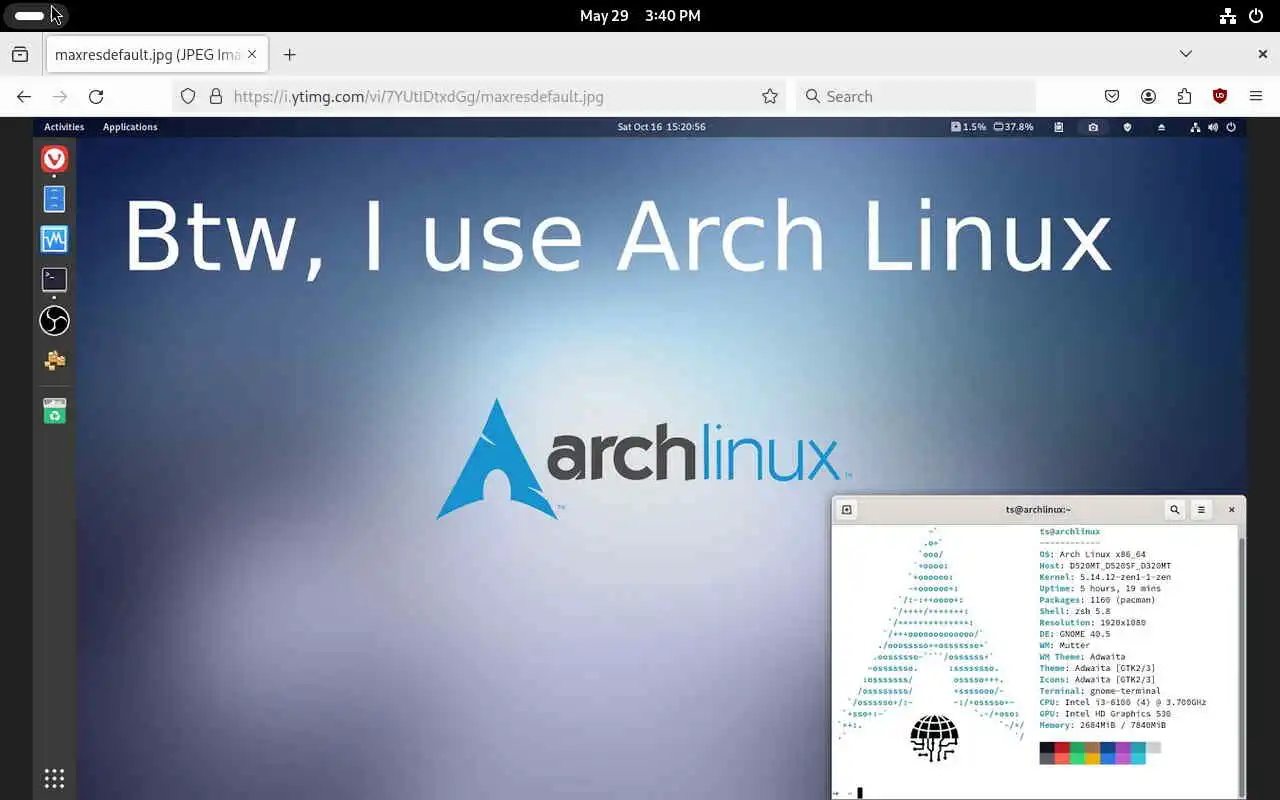This screenshot has width=1280, height=800.
Task: Open the Firefox hamburger application menu
Action: coord(1256,96)
